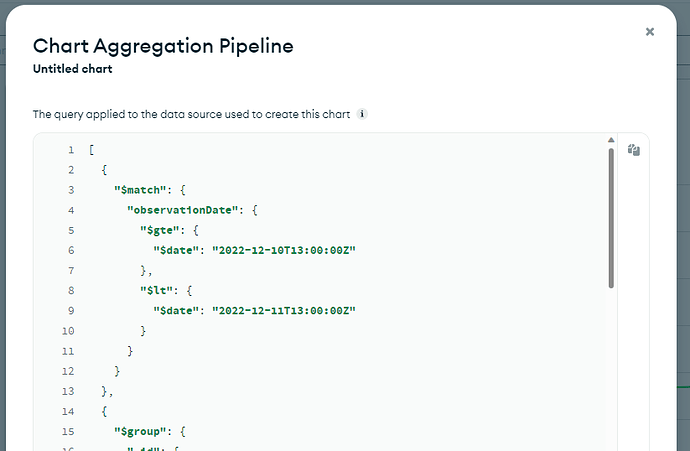Click line number 1 in the gutter

click(71, 150)
